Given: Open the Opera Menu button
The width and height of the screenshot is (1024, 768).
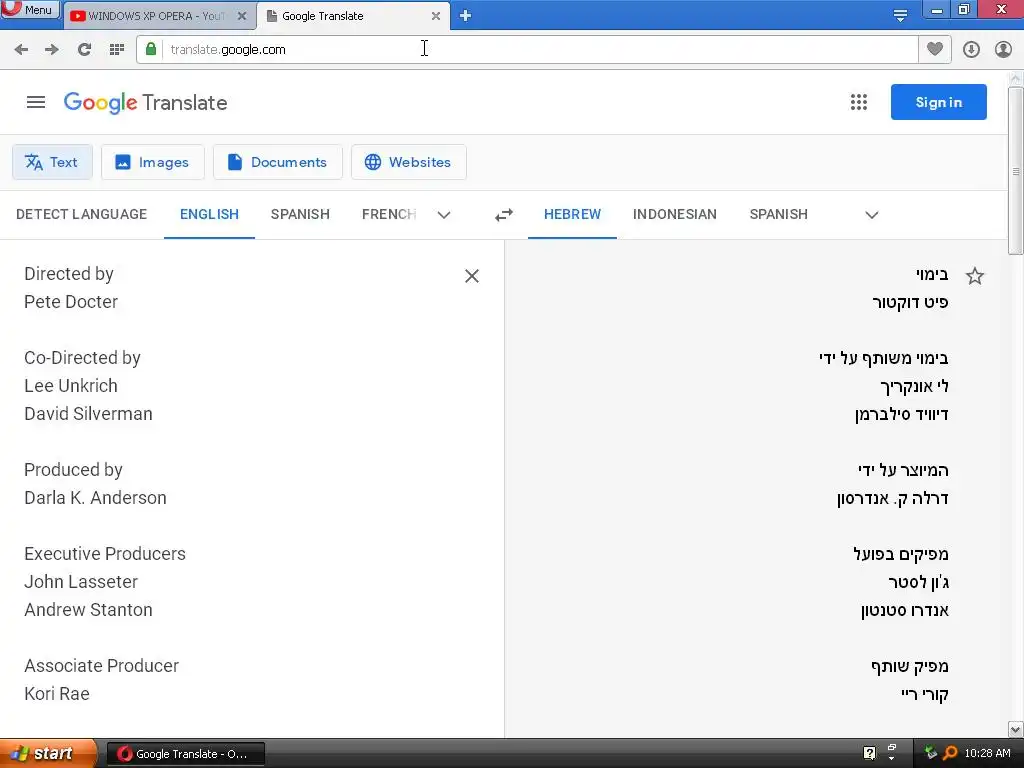Looking at the screenshot, I should [30, 9].
